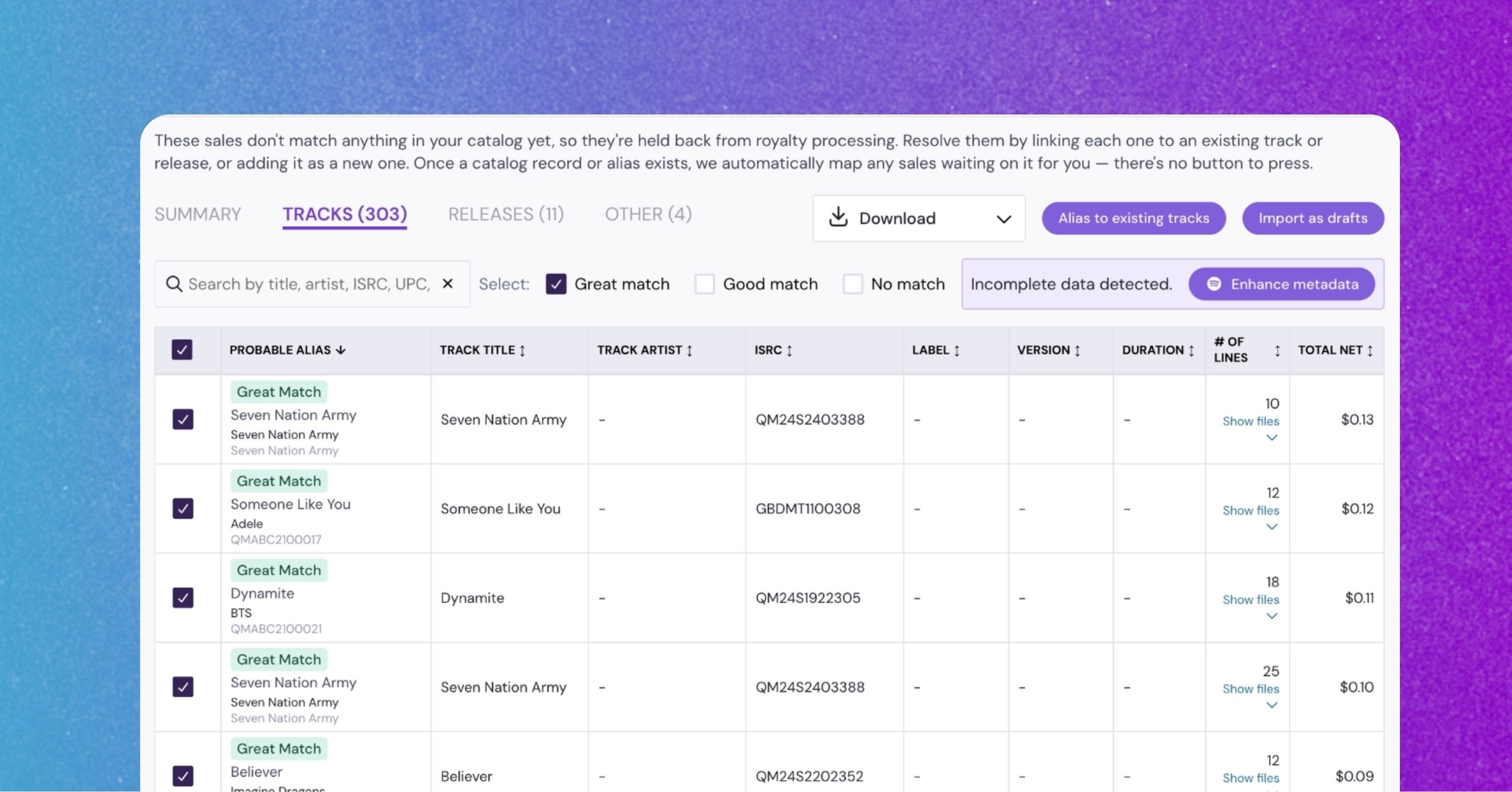Viewport: 1512px width, 792px height.
Task: Uncheck the Someone Like You row checkbox
Action: (183, 508)
